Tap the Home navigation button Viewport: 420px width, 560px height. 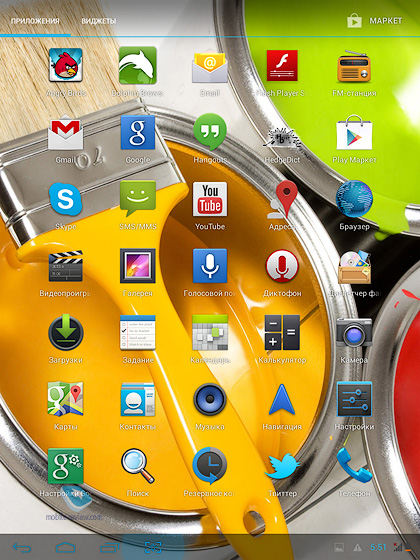[65, 547]
